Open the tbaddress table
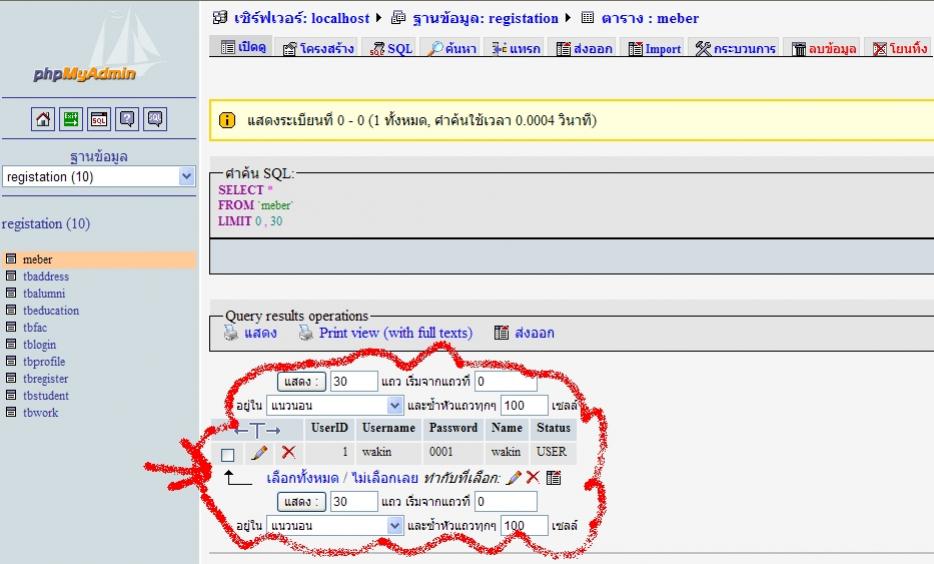This screenshot has width=934, height=564. [46, 276]
